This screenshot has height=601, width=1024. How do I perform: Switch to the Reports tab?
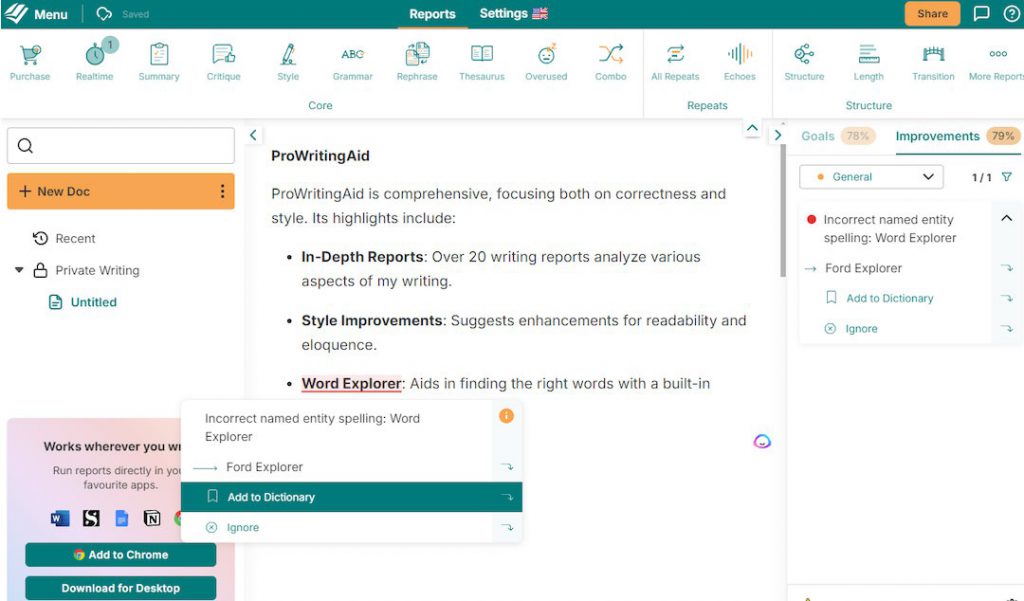coord(432,14)
